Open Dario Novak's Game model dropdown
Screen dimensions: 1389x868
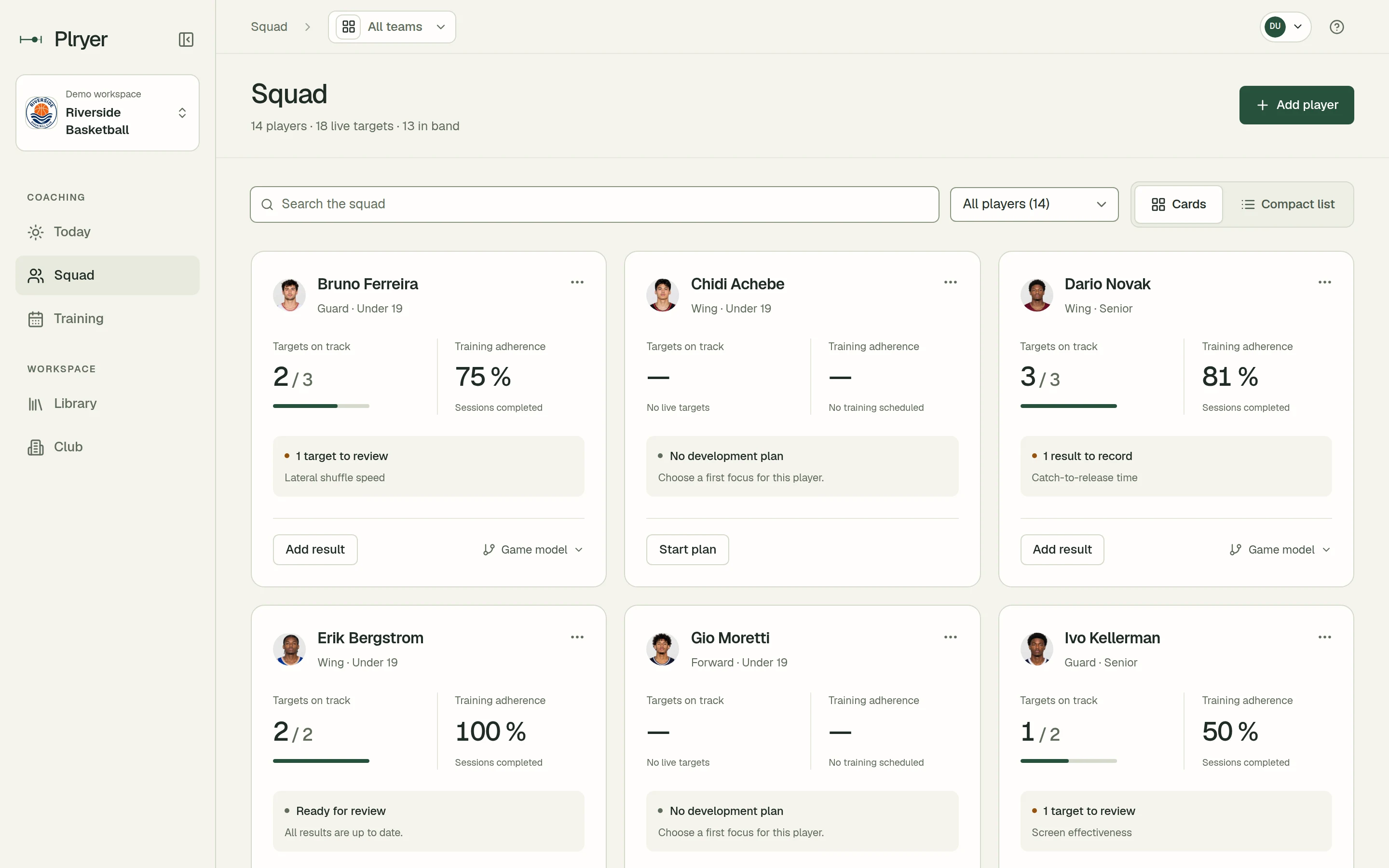(1280, 550)
